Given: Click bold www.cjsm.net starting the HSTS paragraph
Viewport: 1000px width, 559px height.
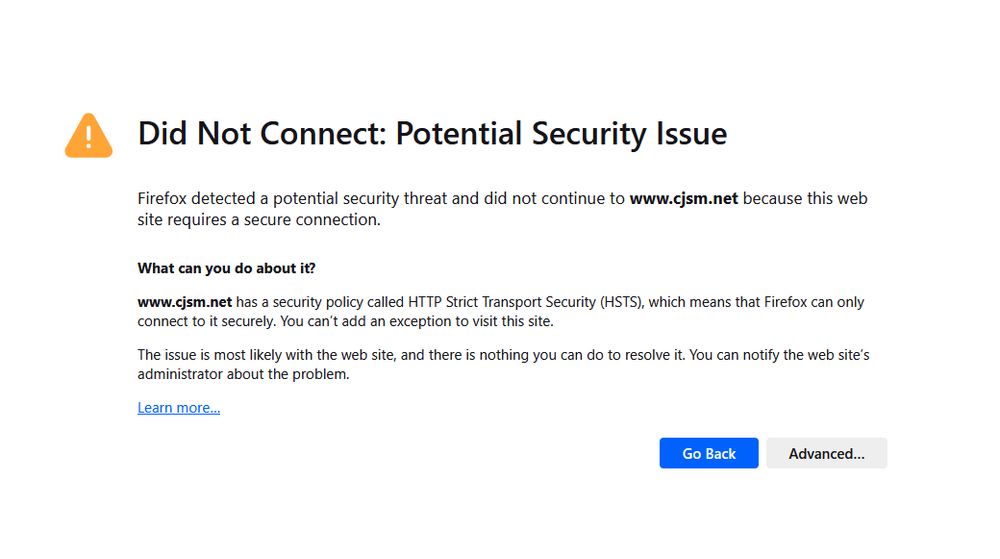Looking at the screenshot, I should (x=185, y=301).
